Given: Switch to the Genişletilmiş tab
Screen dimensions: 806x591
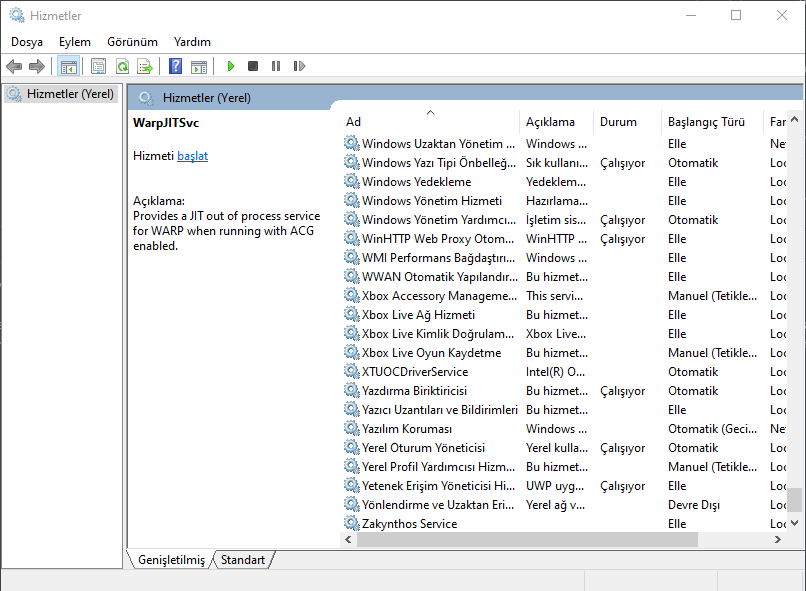Looking at the screenshot, I should tap(171, 560).
